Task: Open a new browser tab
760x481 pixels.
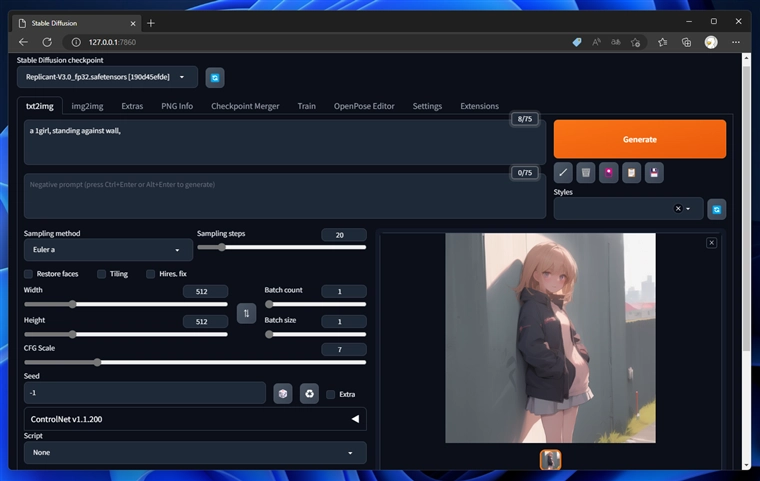Action: pyautogui.click(x=151, y=23)
